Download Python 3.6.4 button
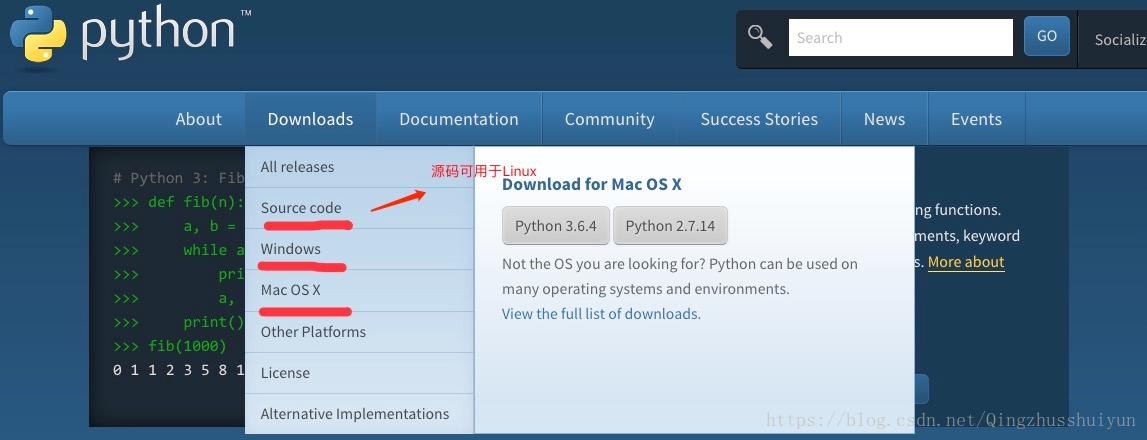The width and height of the screenshot is (1147, 440). pyautogui.click(x=556, y=226)
